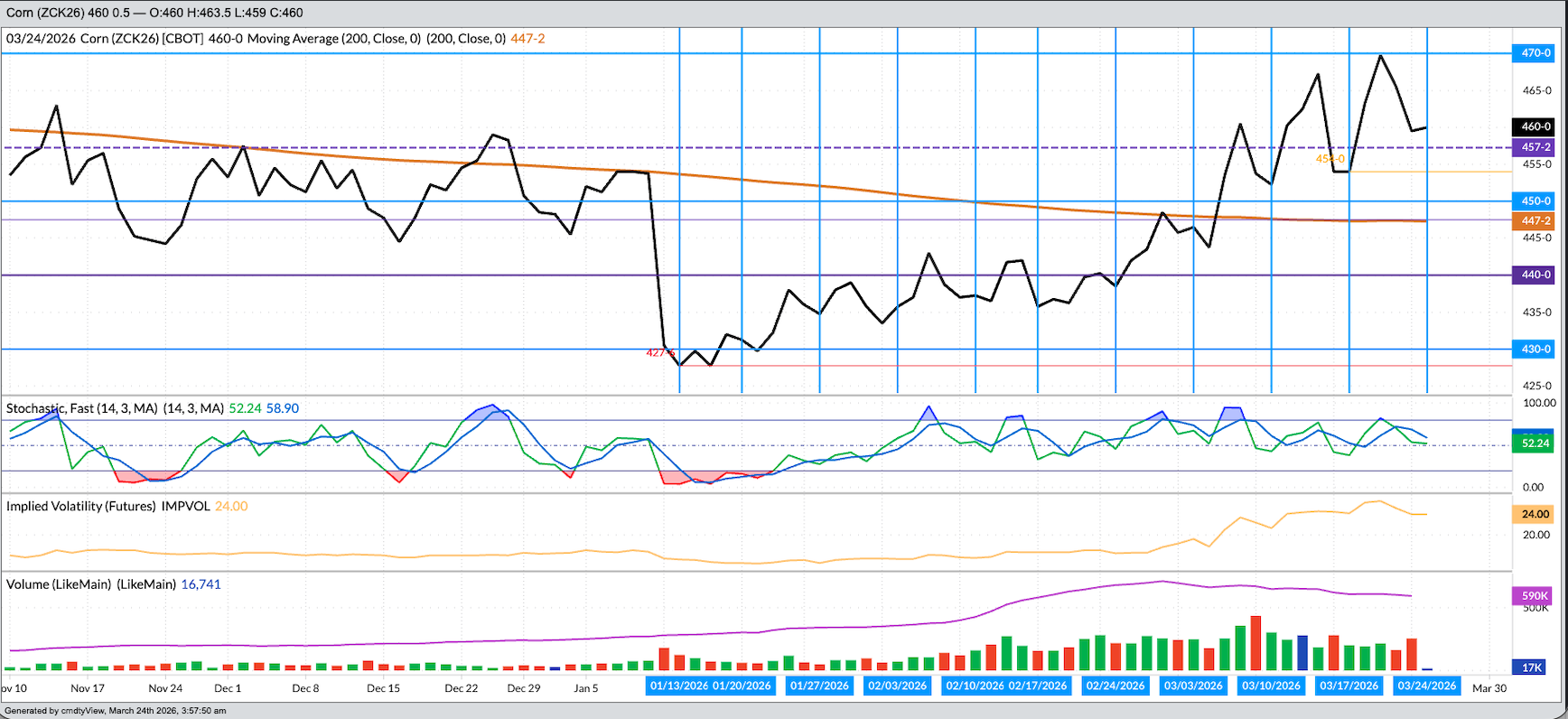Click the purple 457-2 price label
The height and width of the screenshot is (719, 1568).
pos(1534,146)
